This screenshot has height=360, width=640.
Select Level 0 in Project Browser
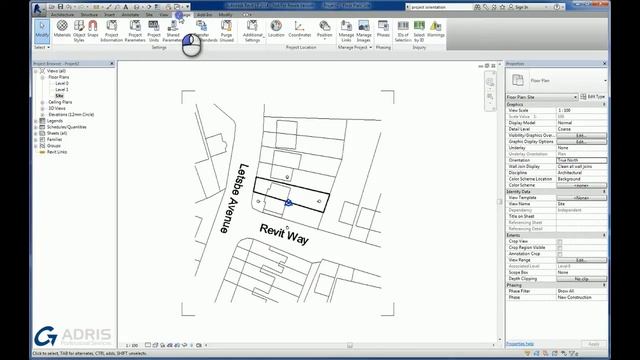pyautogui.click(x=62, y=83)
